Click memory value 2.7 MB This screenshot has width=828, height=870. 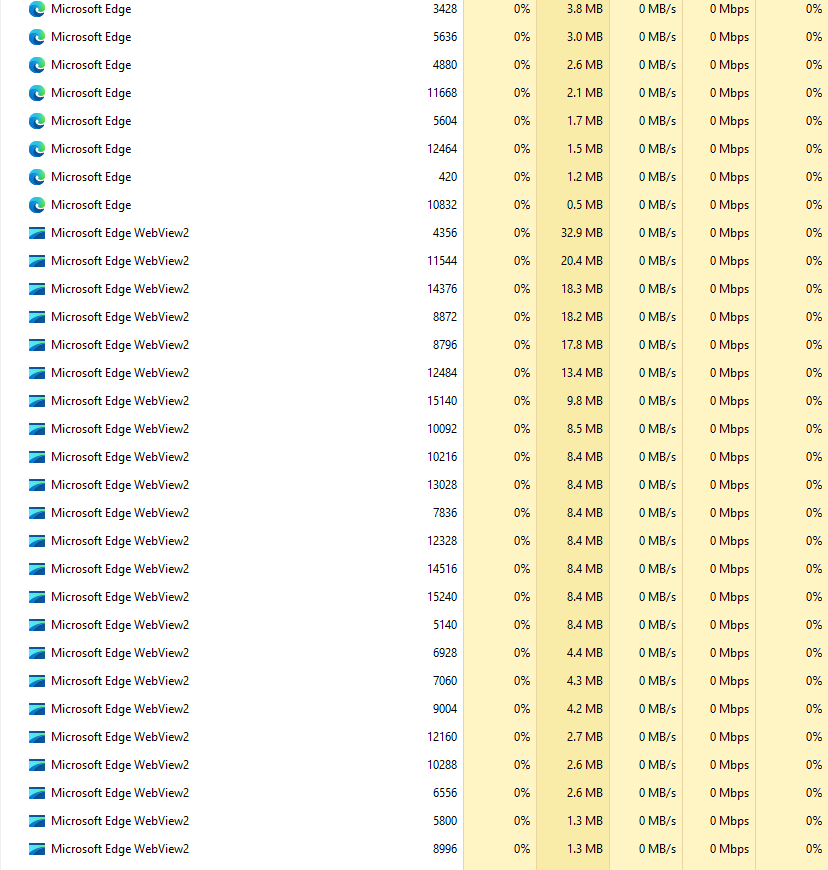pyautogui.click(x=584, y=737)
